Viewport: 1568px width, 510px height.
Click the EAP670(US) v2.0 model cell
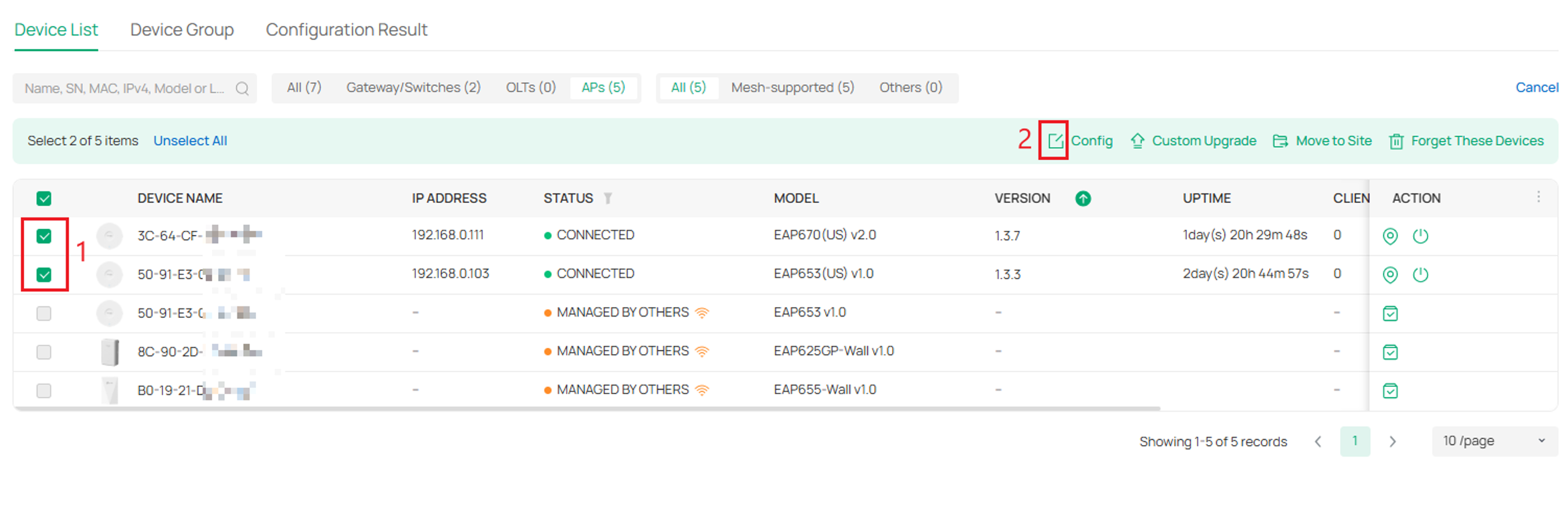pyautogui.click(x=825, y=235)
